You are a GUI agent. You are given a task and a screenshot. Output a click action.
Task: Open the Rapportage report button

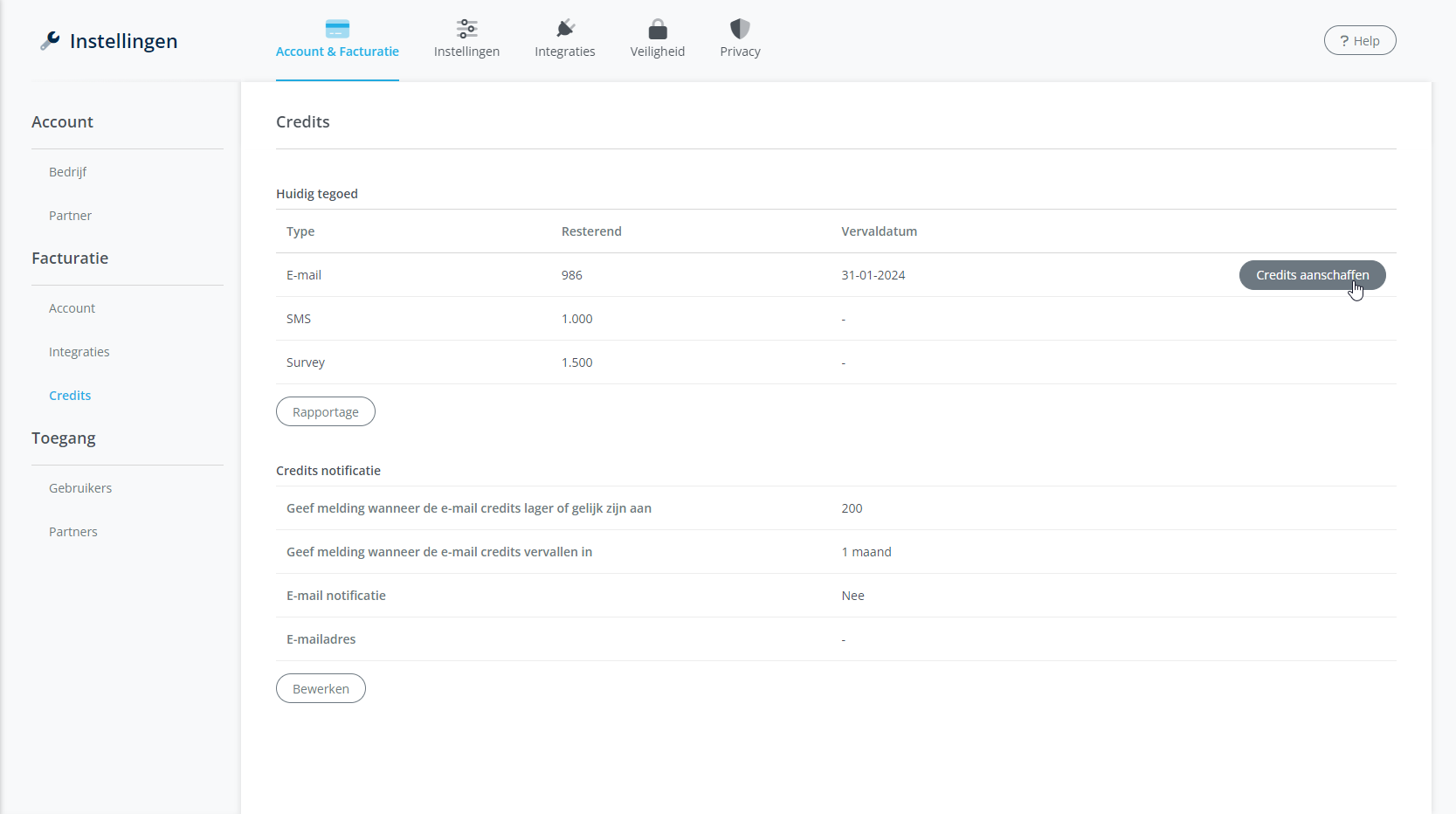(326, 412)
